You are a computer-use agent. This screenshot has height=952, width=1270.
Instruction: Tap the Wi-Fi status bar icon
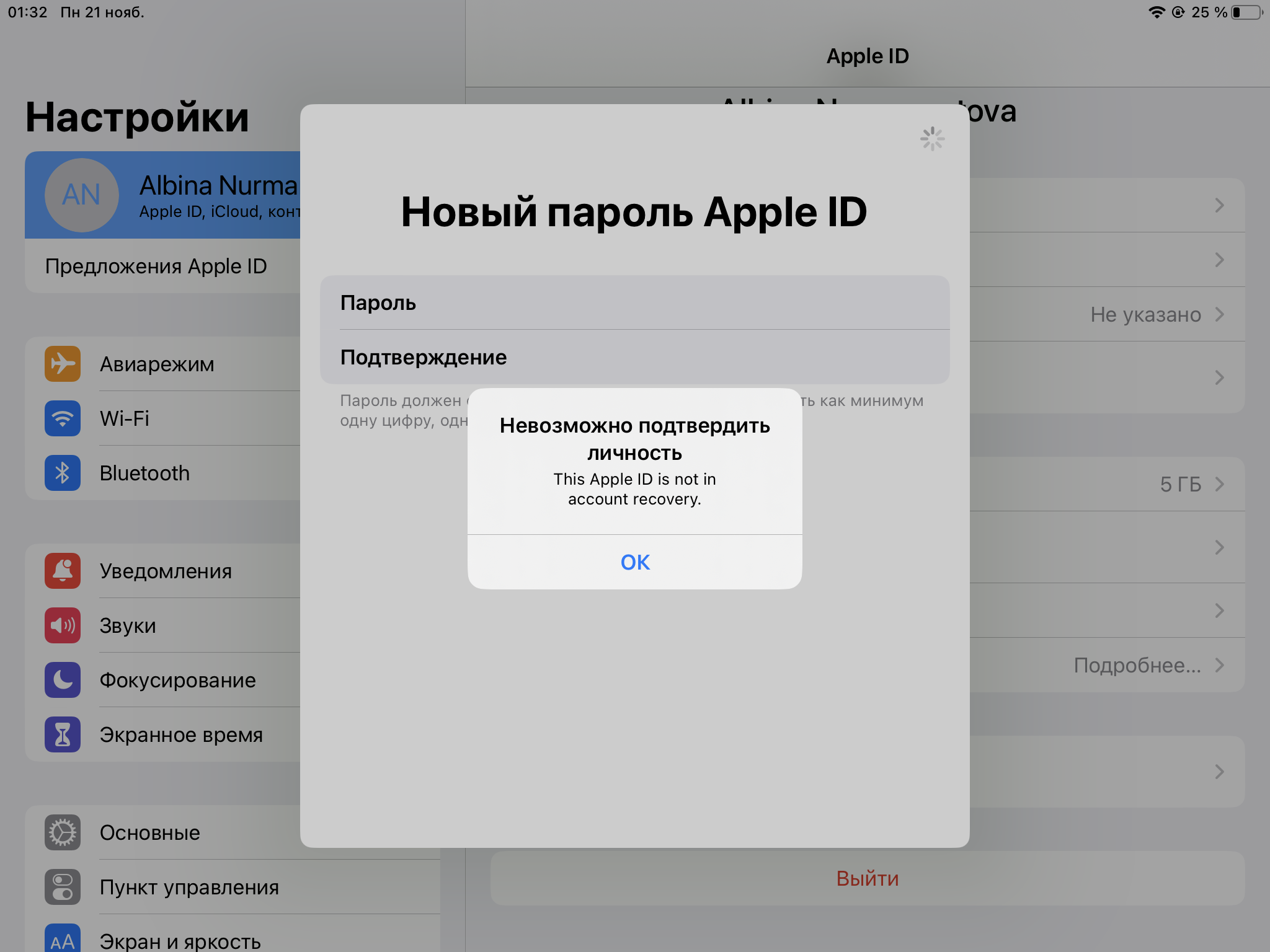tap(1157, 12)
